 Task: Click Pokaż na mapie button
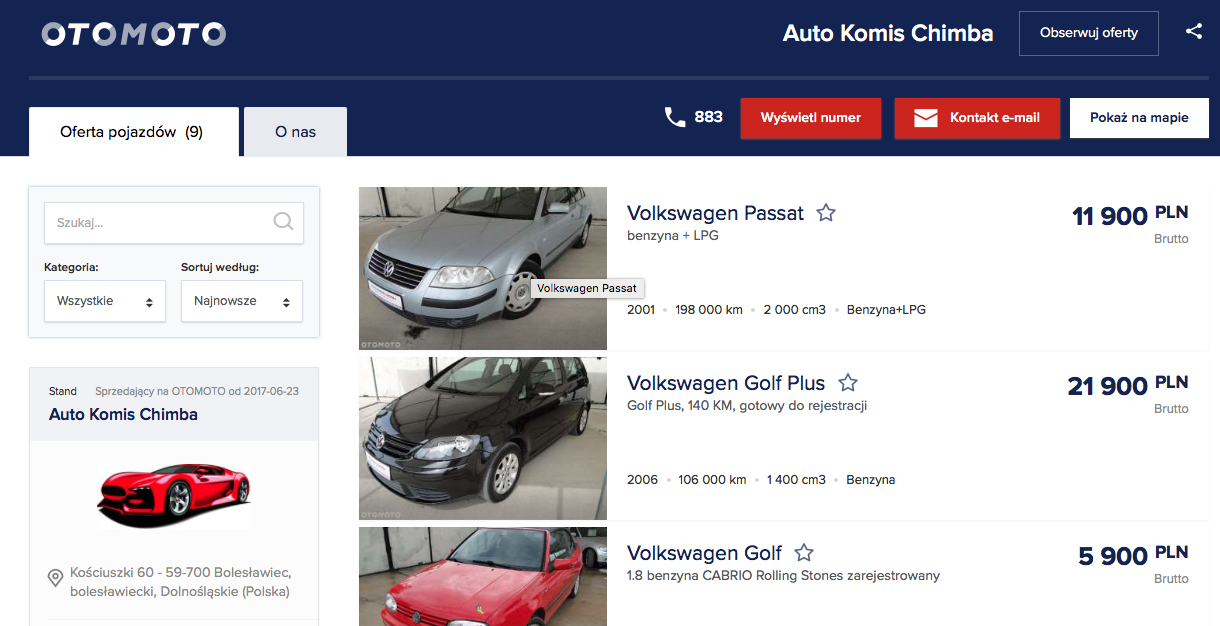(1139, 118)
